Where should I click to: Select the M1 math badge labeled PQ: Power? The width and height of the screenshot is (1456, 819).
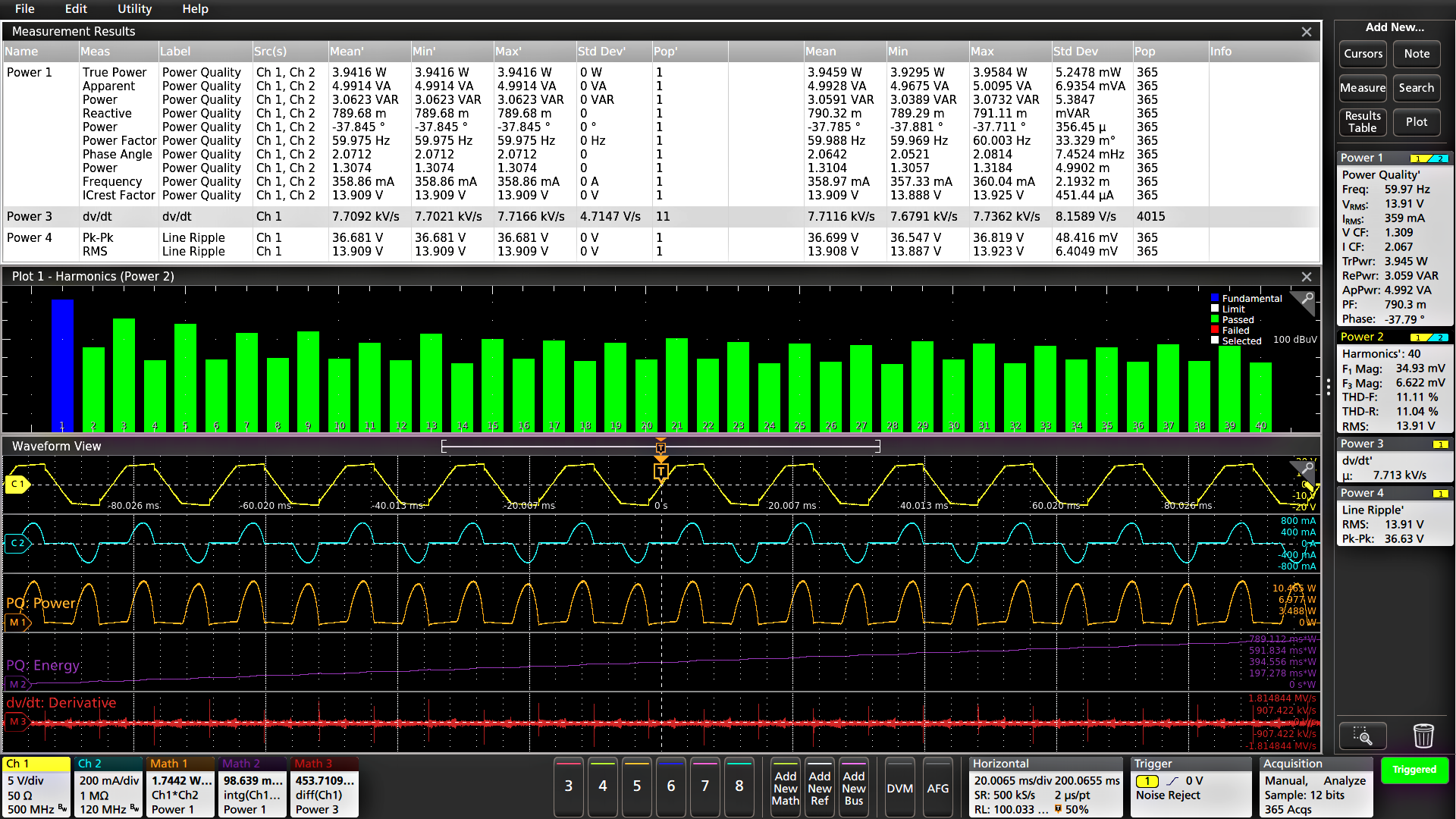click(17, 623)
